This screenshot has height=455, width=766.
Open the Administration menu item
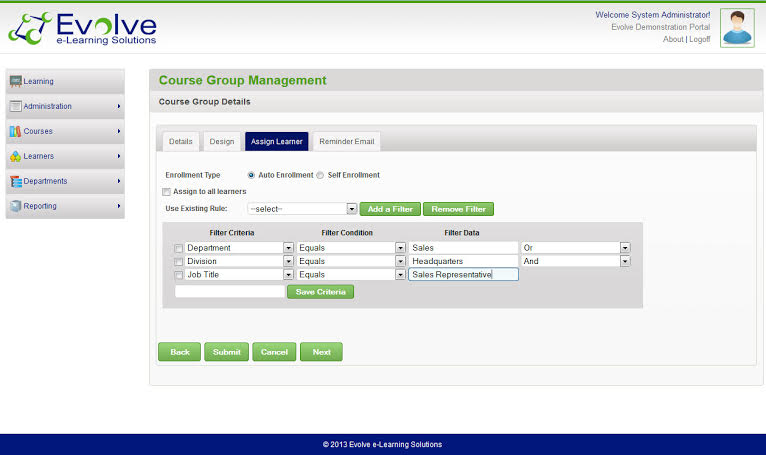(x=65, y=106)
